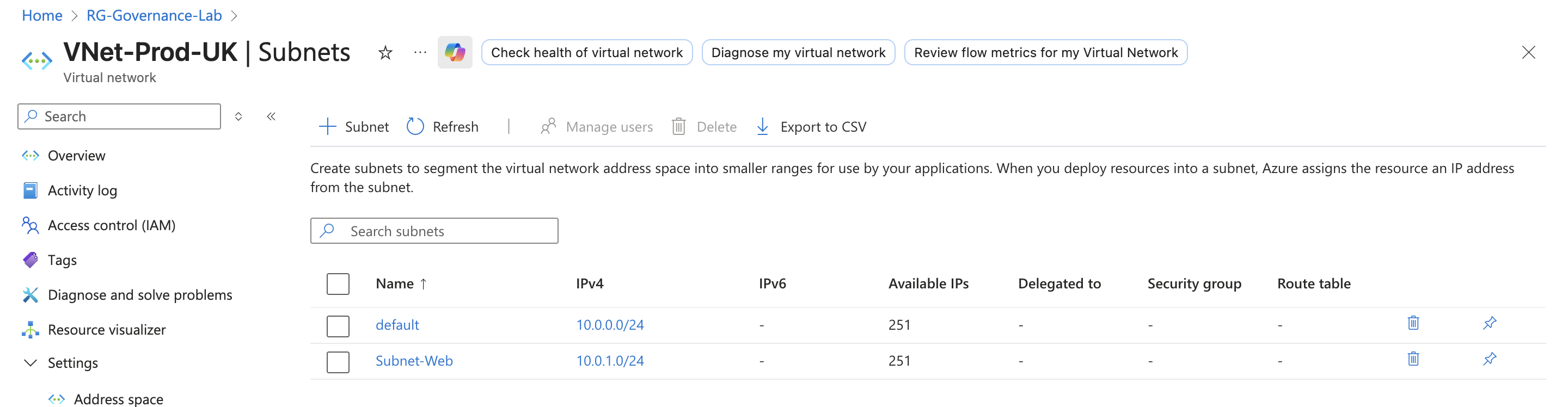Click Export to CSV label
The image size is (1568, 407).
[x=823, y=127]
